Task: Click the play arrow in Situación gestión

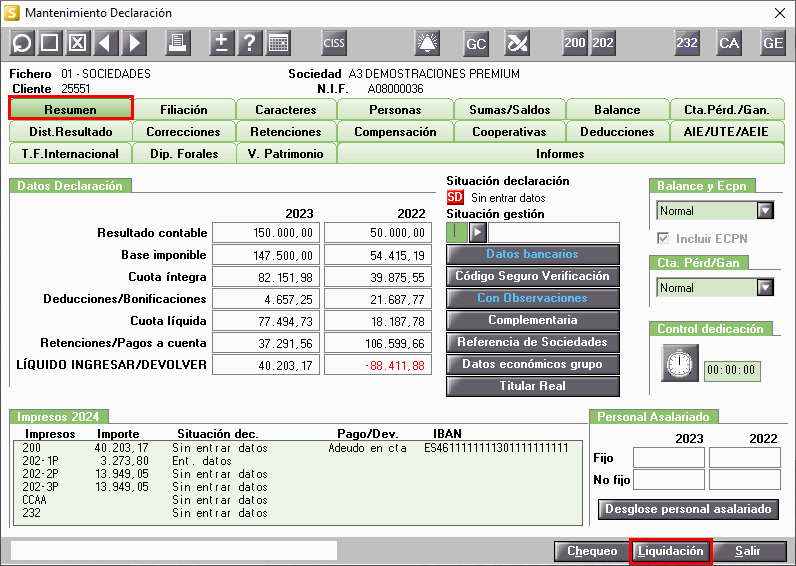Action: click(477, 232)
